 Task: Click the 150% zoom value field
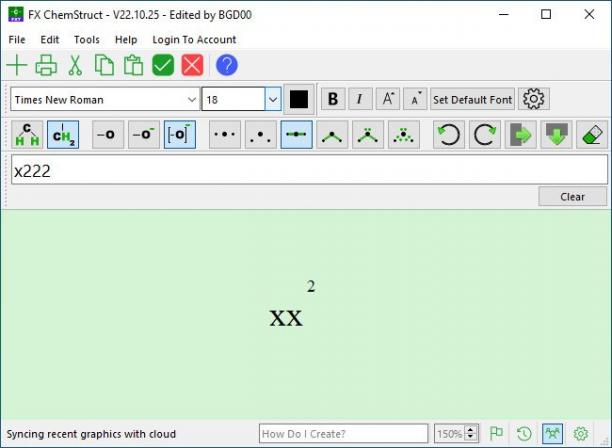(x=450, y=434)
